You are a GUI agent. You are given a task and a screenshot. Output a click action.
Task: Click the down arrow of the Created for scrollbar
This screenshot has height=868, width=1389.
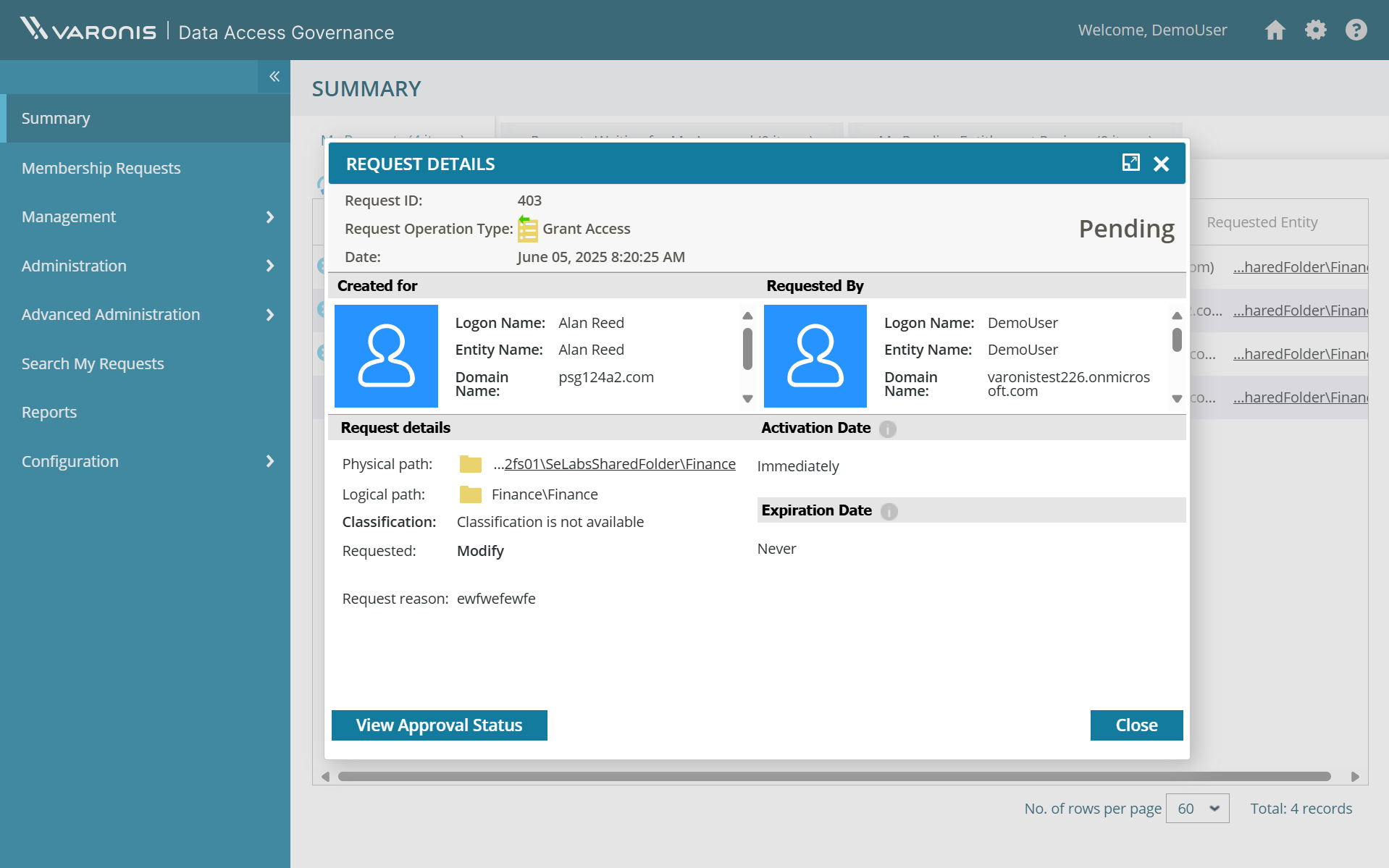point(747,398)
